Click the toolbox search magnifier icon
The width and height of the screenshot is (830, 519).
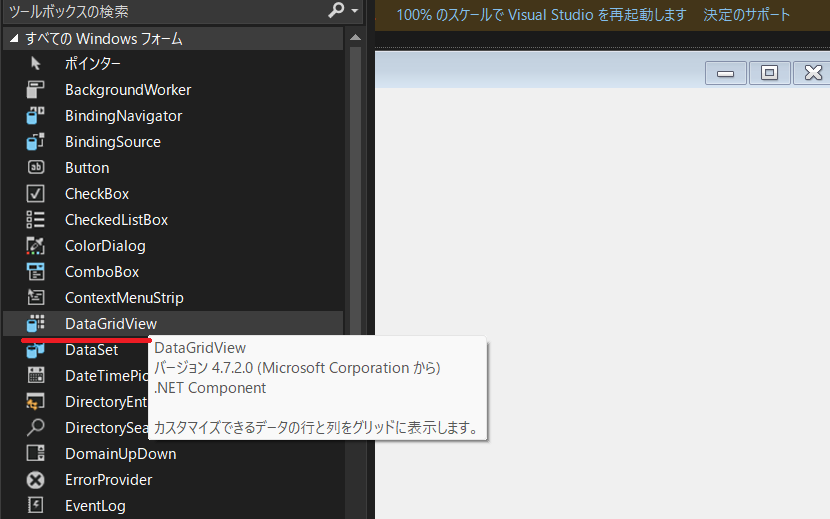[x=336, y=12]
